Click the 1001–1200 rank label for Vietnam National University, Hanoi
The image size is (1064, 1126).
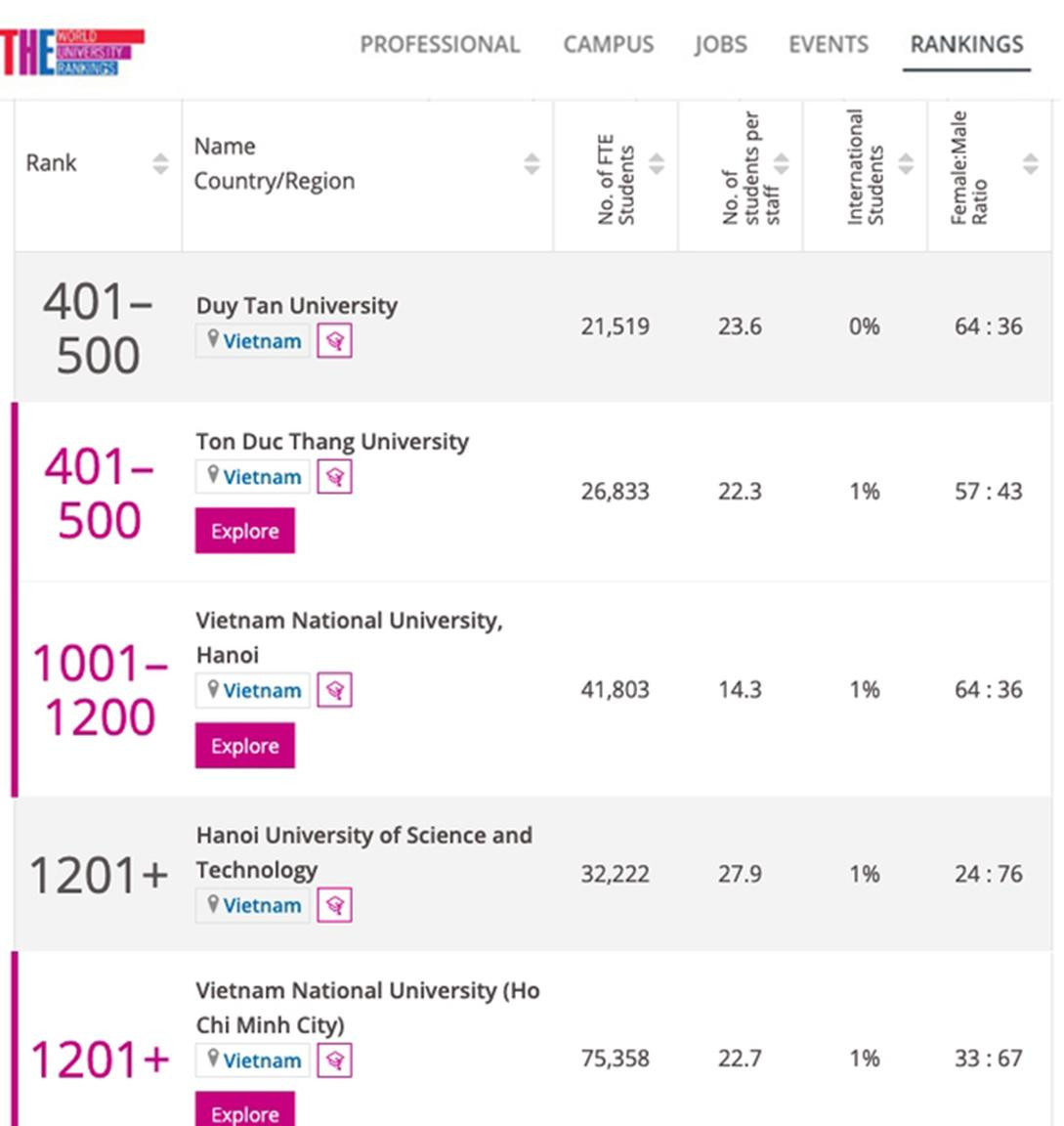pyautogui.click(x=95, y=690)
